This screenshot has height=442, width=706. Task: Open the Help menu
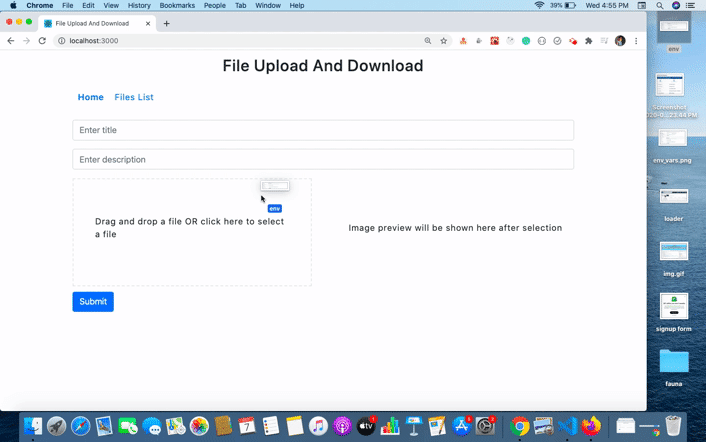[297, 5]
